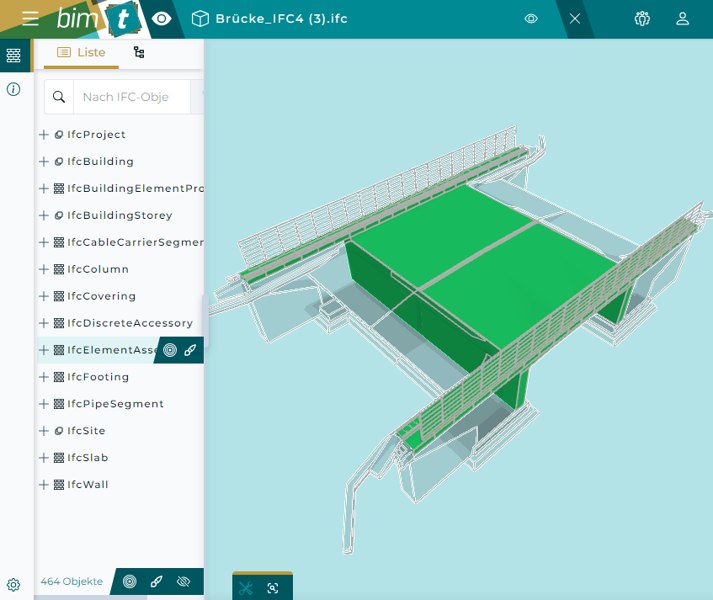The image size is (713, 600).
Task: Select the IfcCovering list row
Action: 120,296
